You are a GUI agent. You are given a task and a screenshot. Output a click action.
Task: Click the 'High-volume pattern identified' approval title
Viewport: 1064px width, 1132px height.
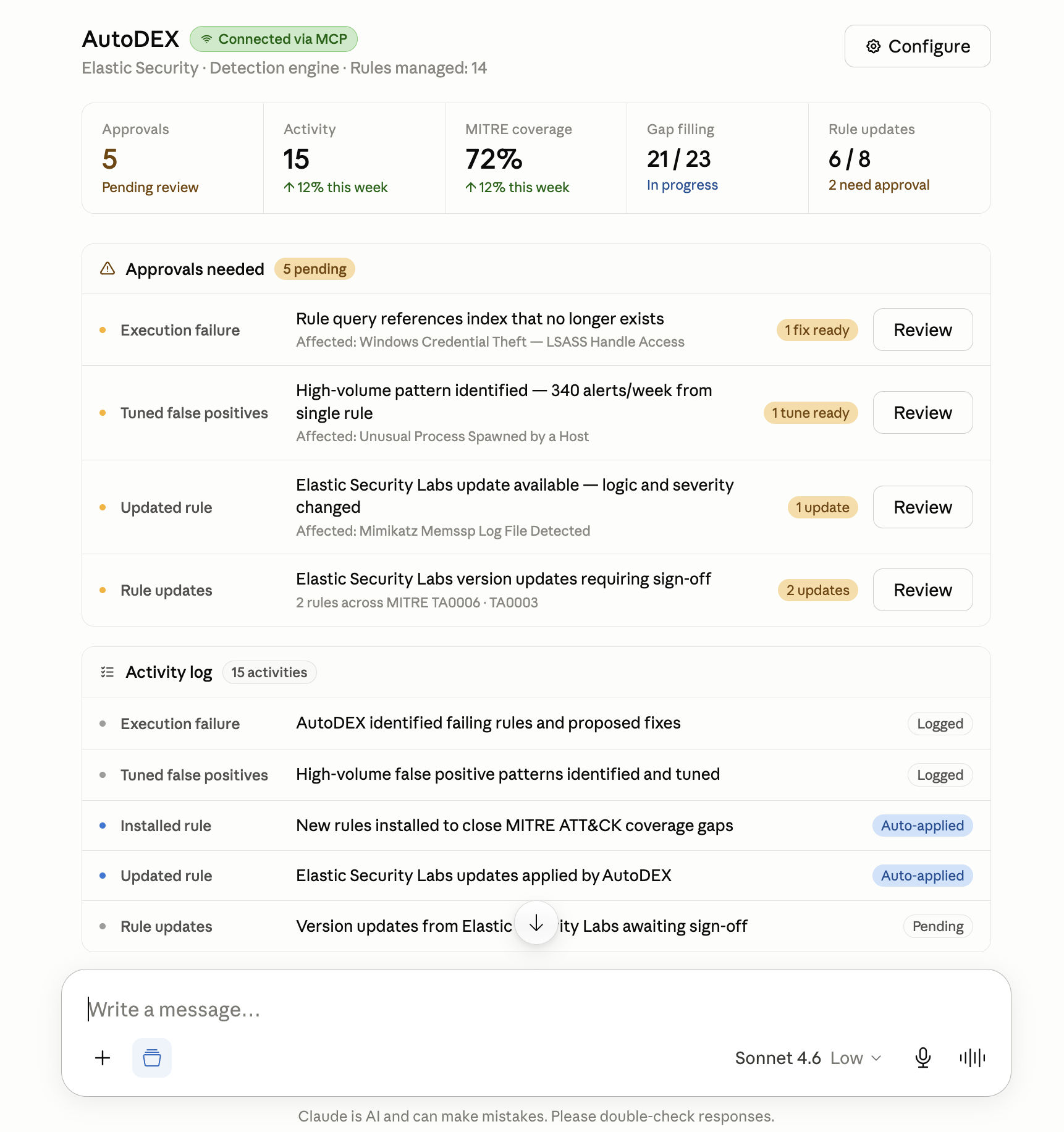[x=504, y=402]
